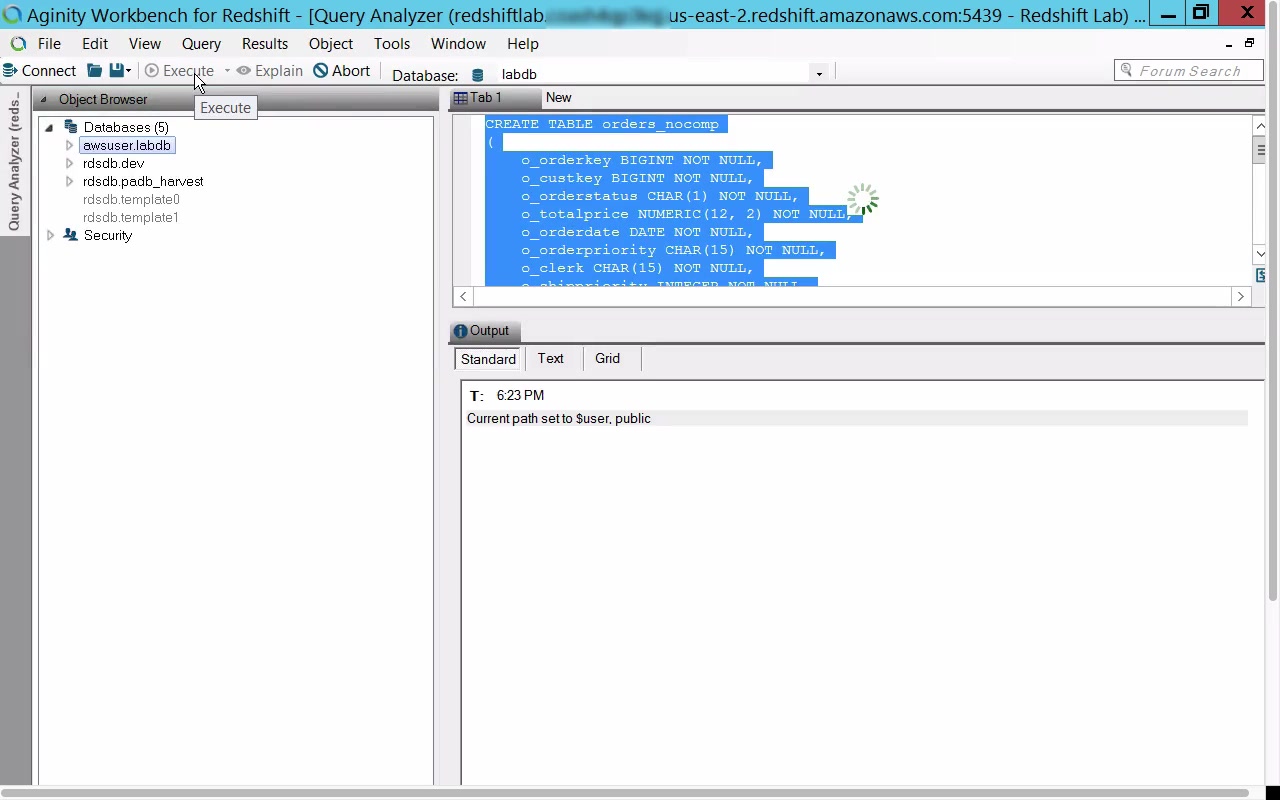Click the editor scroll down arrow

[x=1260, y=254]
